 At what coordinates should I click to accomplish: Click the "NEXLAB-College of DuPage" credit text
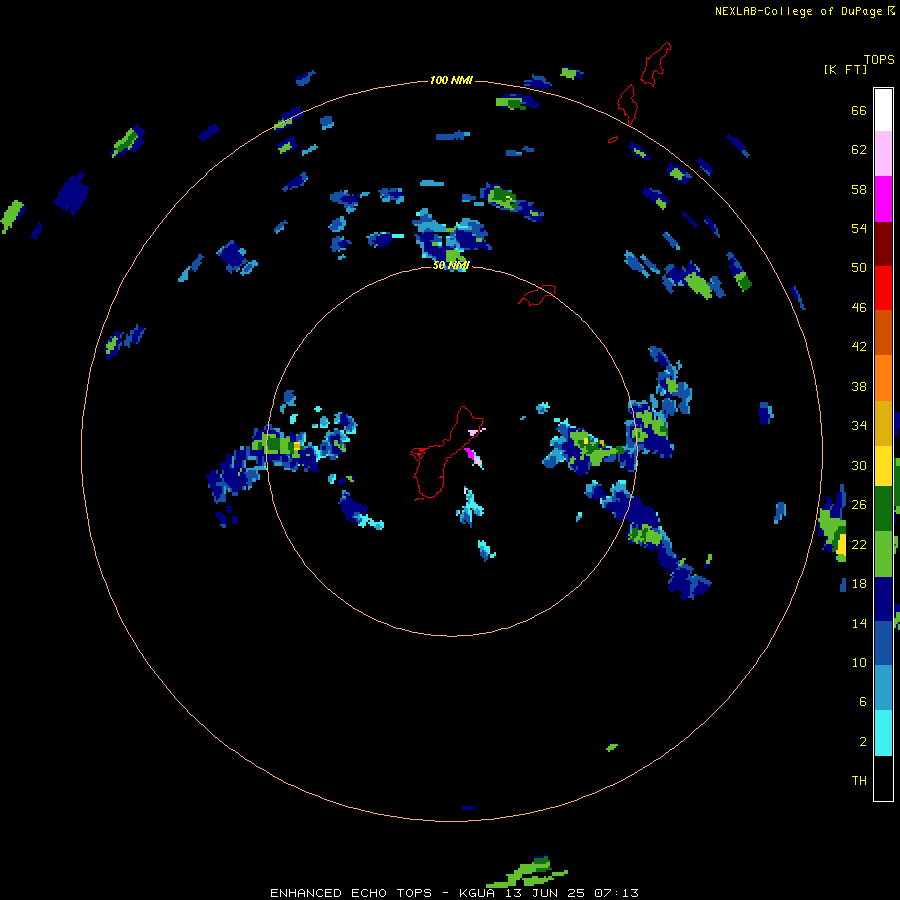pyautogui.click(x=798, y=11)
